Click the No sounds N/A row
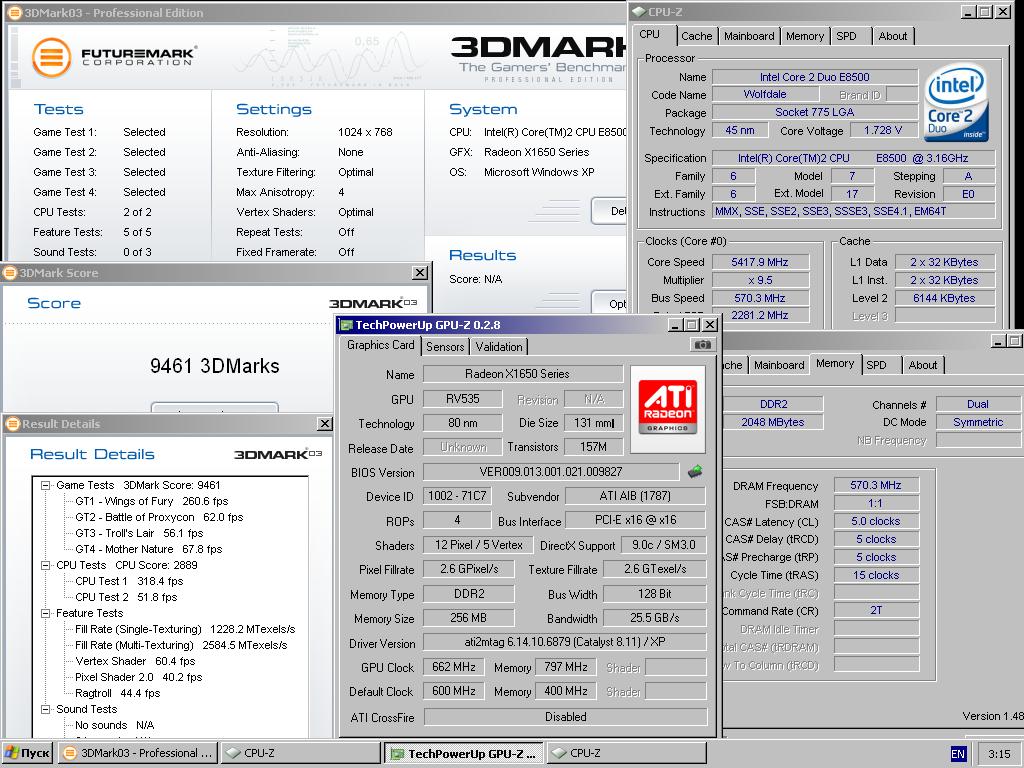The height and width of the screenshot is (768, 1024). (x=114, y=726)
